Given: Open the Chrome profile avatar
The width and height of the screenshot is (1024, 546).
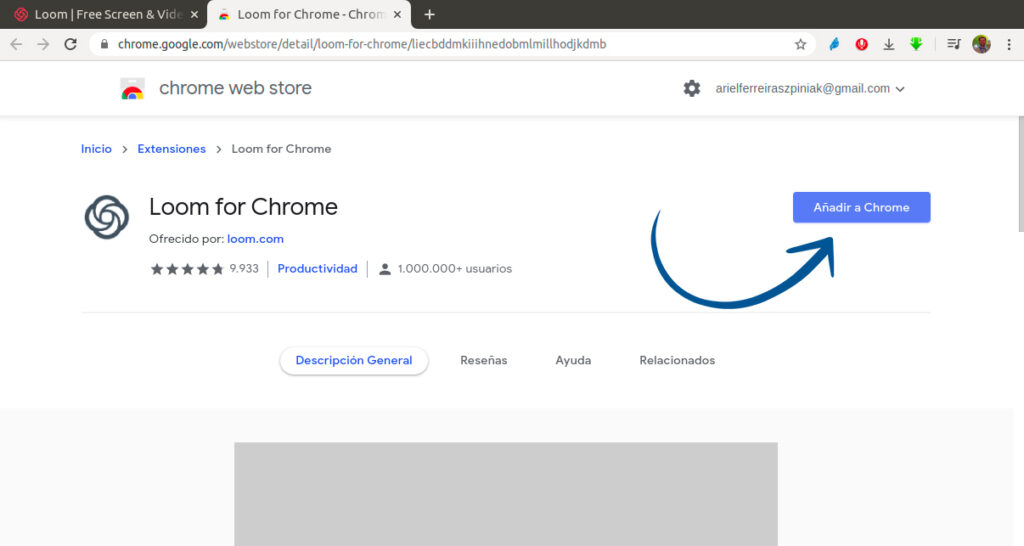Looking at the screenshot, I should [x=981, y=44].
